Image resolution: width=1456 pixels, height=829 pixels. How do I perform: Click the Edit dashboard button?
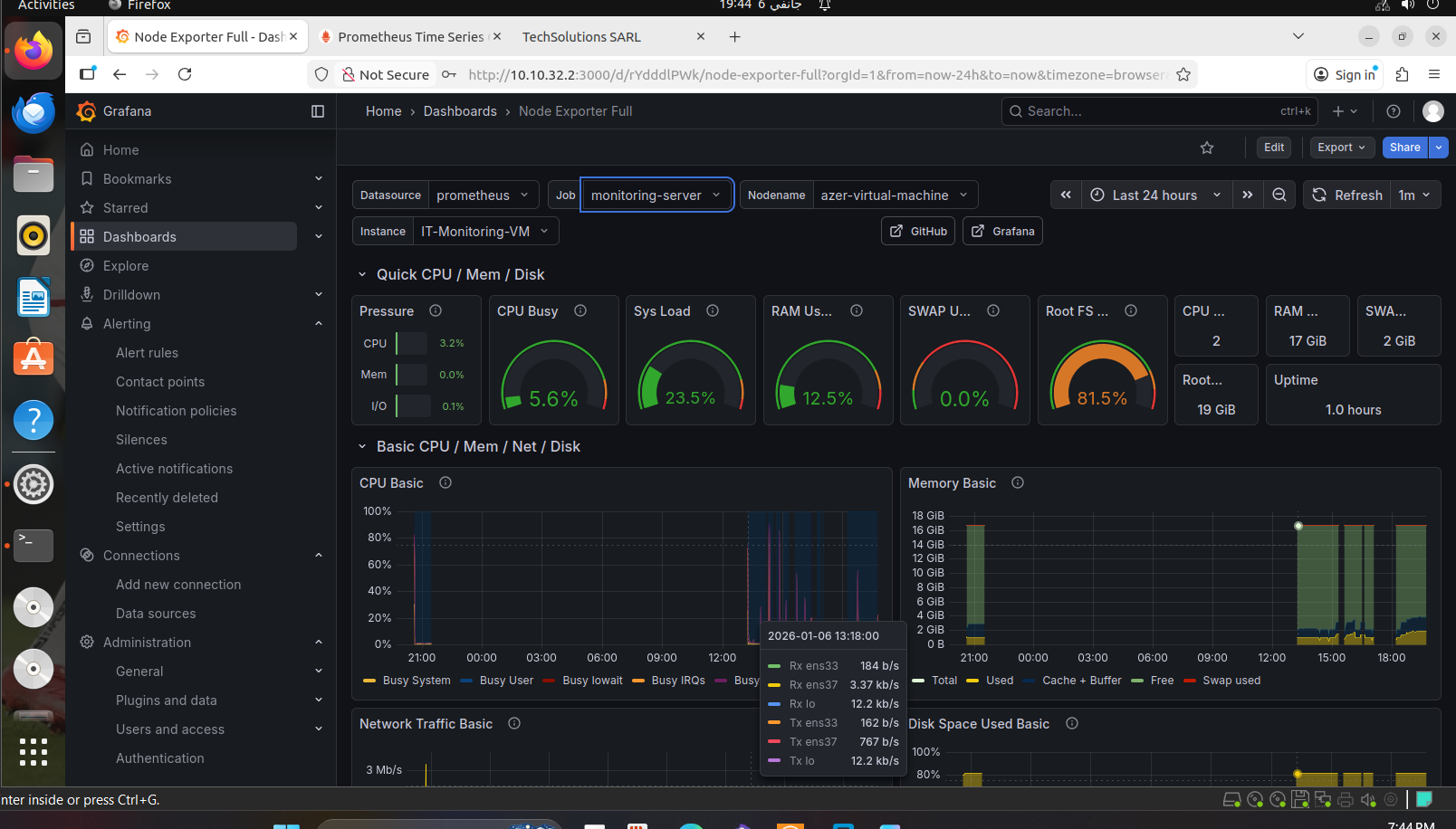coord(1274,148)
